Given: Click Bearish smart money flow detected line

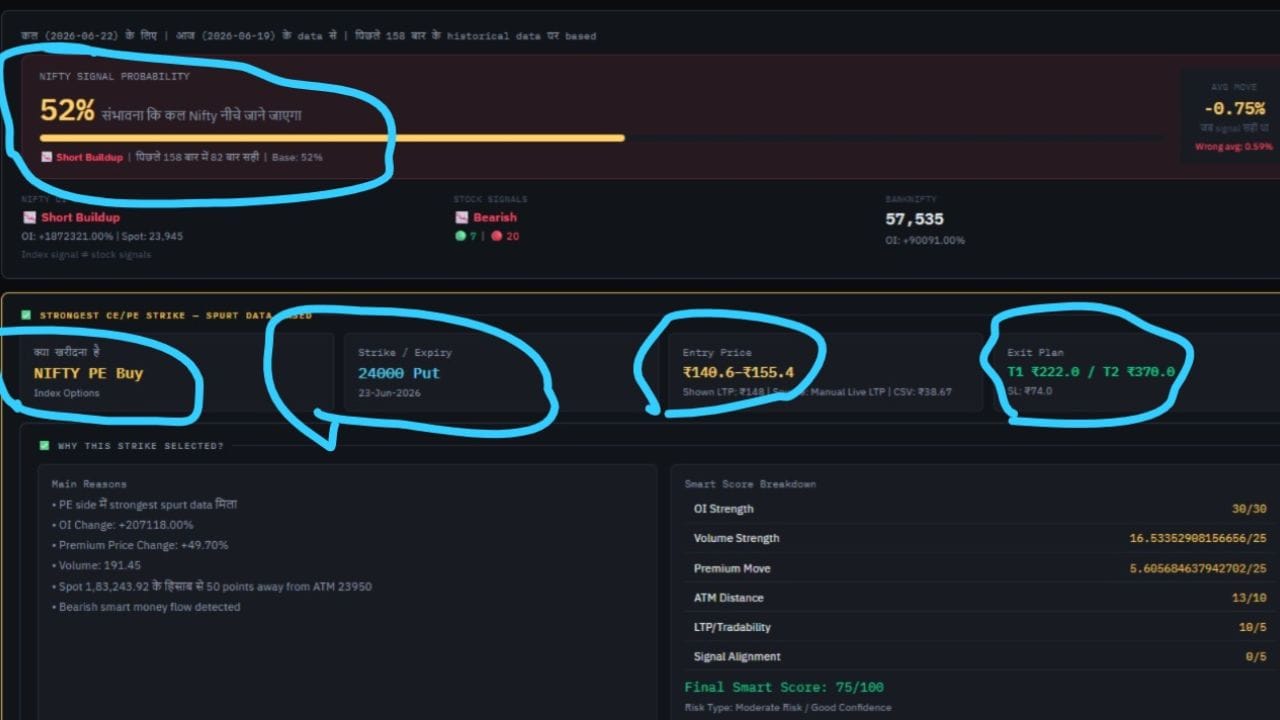Looking at the screenshot, I should 145,607.
